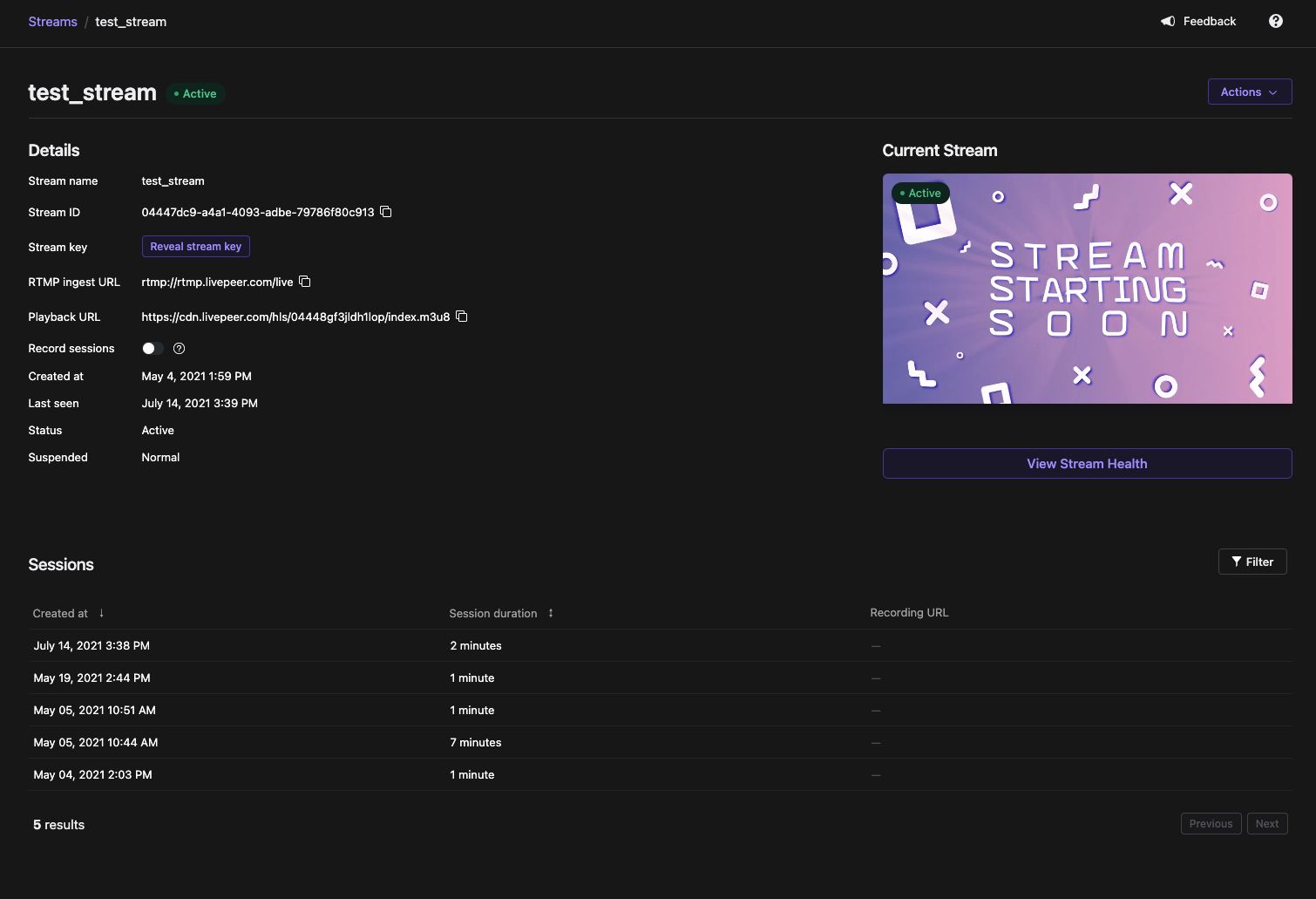The image size is (1316, 899).
Task: Click the Playback URL text
Action: pyautogui.click(x=295, y=317)
